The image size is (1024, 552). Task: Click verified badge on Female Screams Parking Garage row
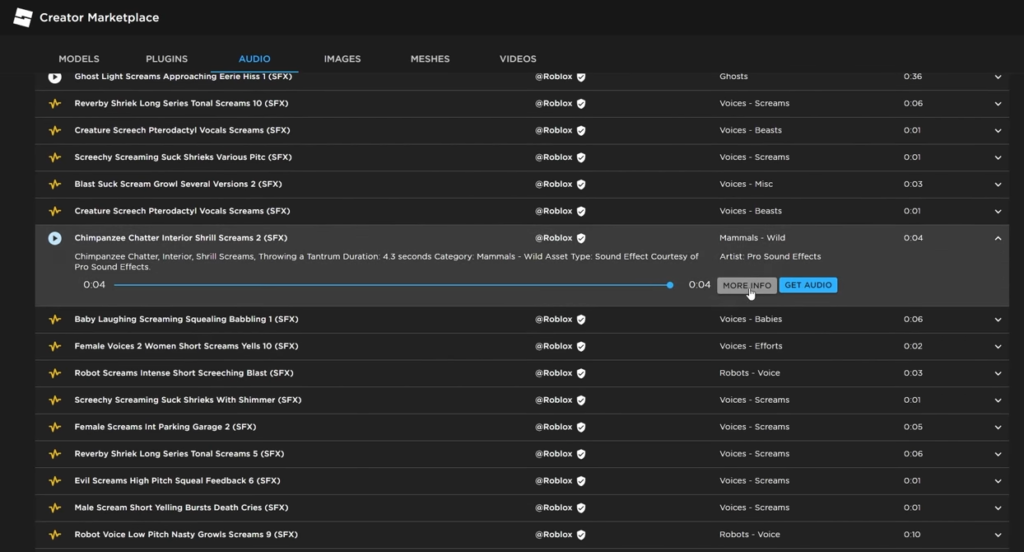[x=581, y=427]
